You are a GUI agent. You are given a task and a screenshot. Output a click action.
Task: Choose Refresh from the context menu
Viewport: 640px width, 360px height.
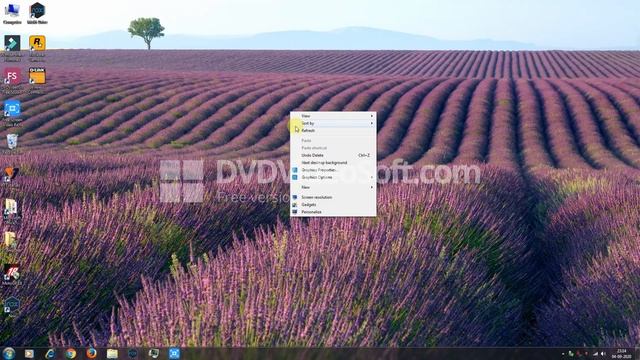[333, 131]
